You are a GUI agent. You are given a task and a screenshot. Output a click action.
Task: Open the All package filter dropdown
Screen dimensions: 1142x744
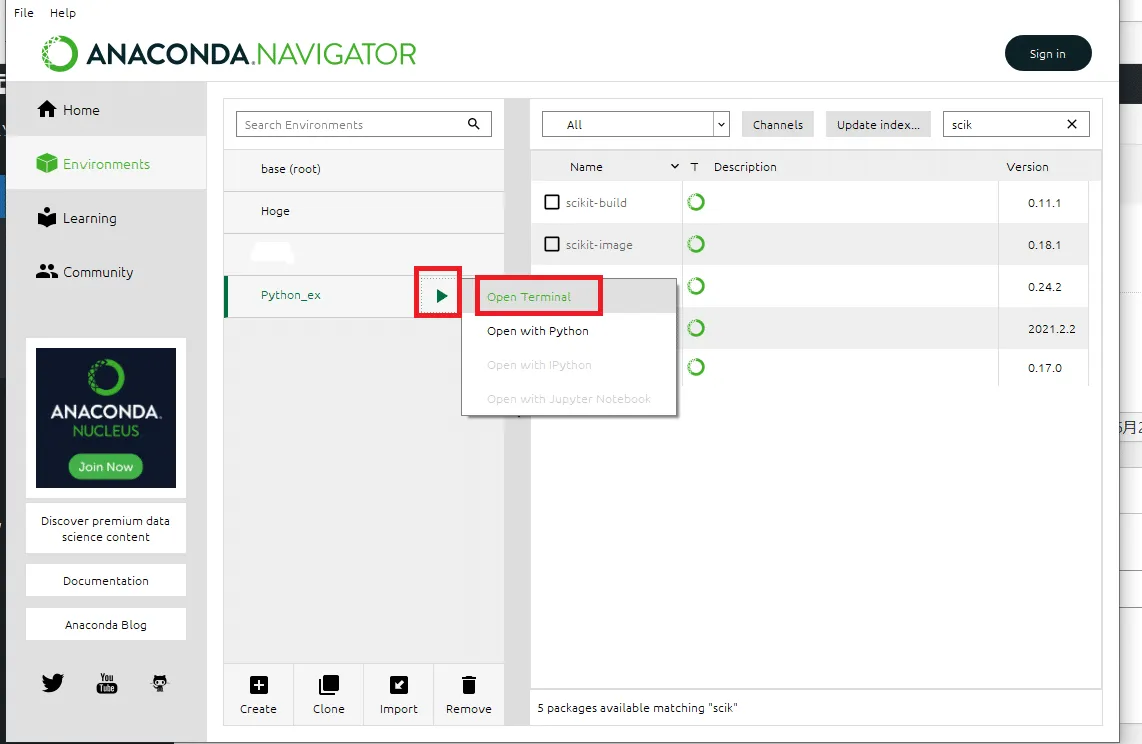pyautogui.click(x=636, y=124)
